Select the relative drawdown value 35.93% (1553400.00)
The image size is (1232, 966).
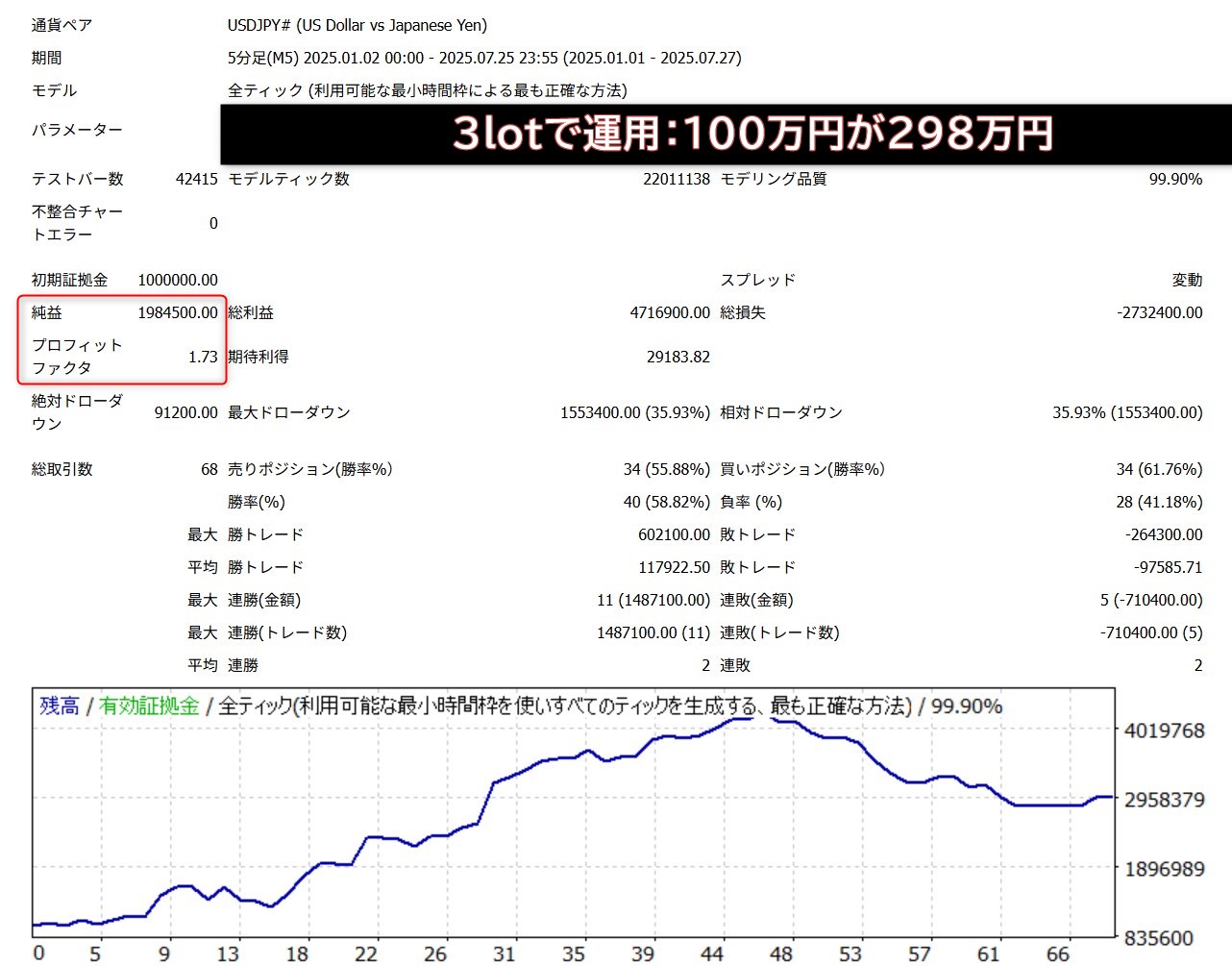pos(1127,412)
